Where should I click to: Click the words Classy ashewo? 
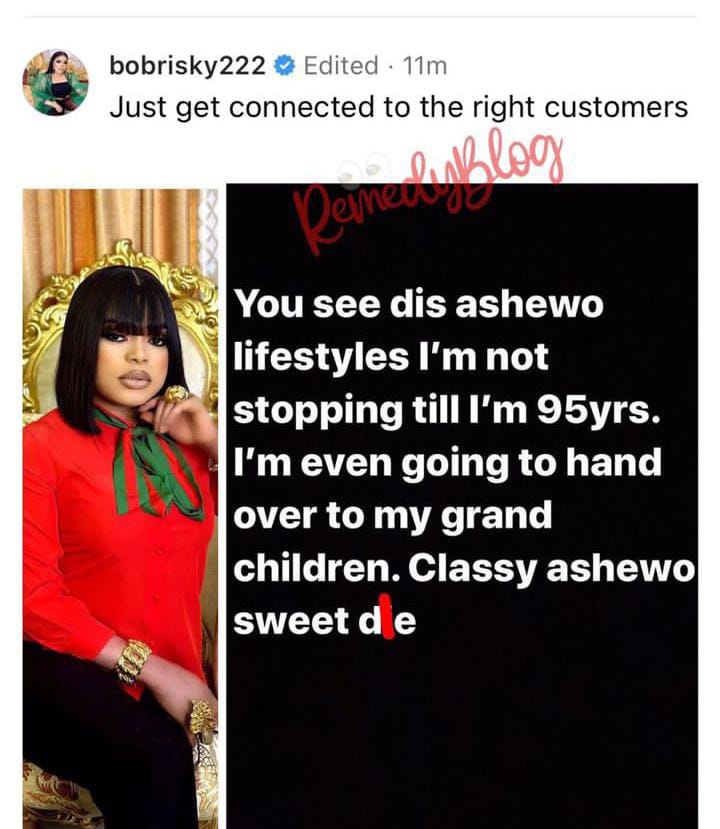(x=551, y=569)
